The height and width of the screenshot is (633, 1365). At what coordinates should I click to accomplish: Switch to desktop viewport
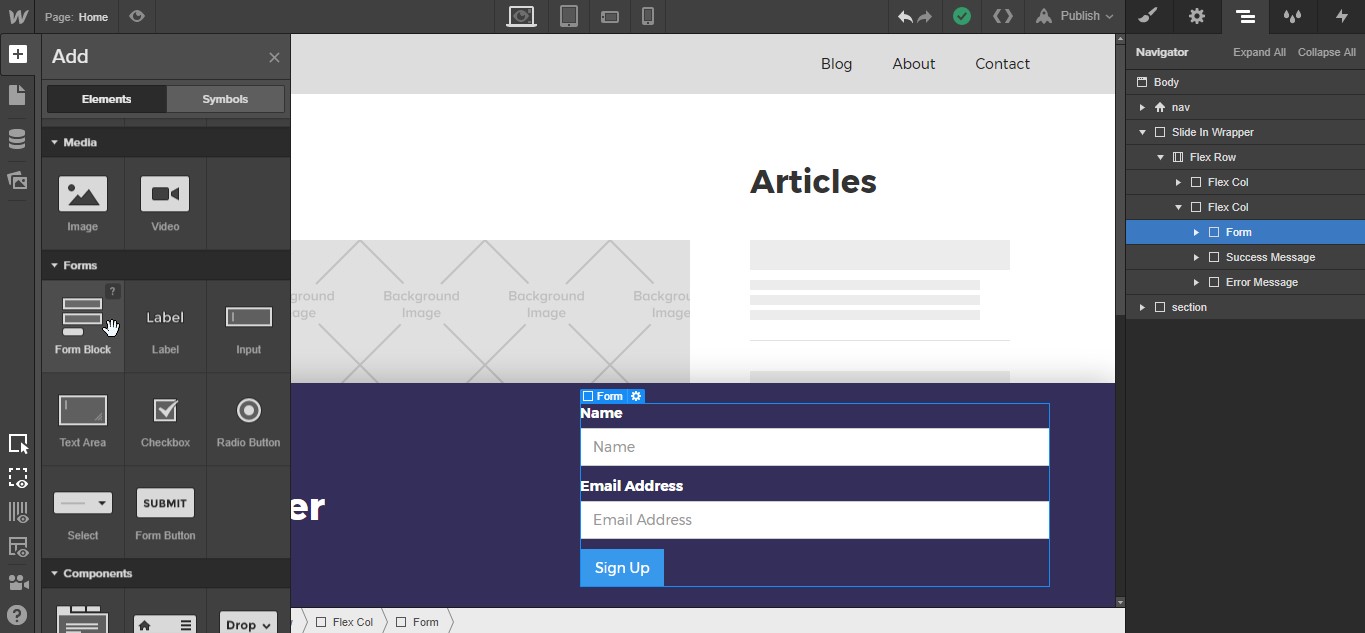tap(522, 16)
